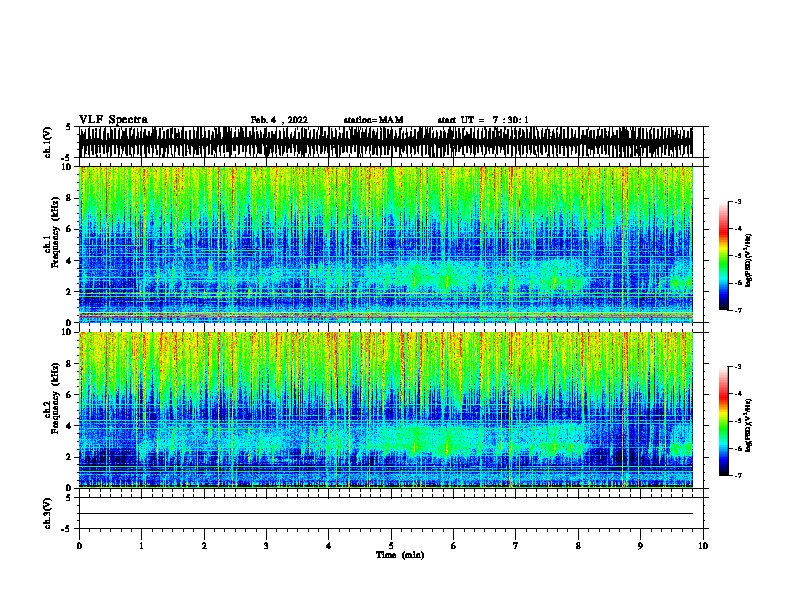Click the "8" tick on the time axis

click(x=578, y=545)
